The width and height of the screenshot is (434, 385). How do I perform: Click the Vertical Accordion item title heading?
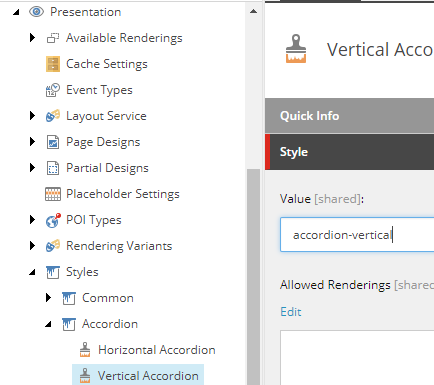pyautogui.click(x=380, y=50)
